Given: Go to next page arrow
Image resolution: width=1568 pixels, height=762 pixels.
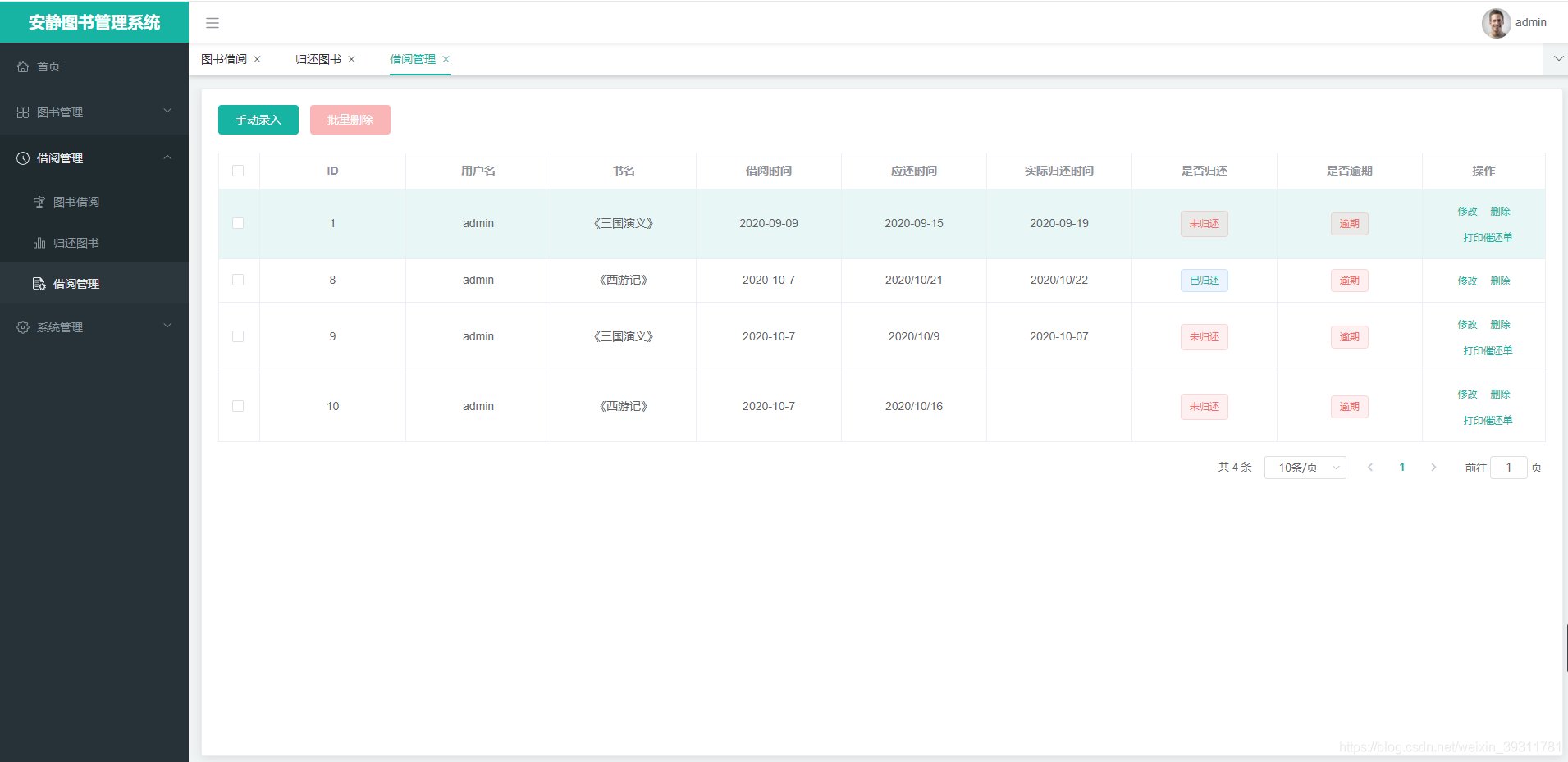Looking at the screenshot, I should coord(1433,468).
